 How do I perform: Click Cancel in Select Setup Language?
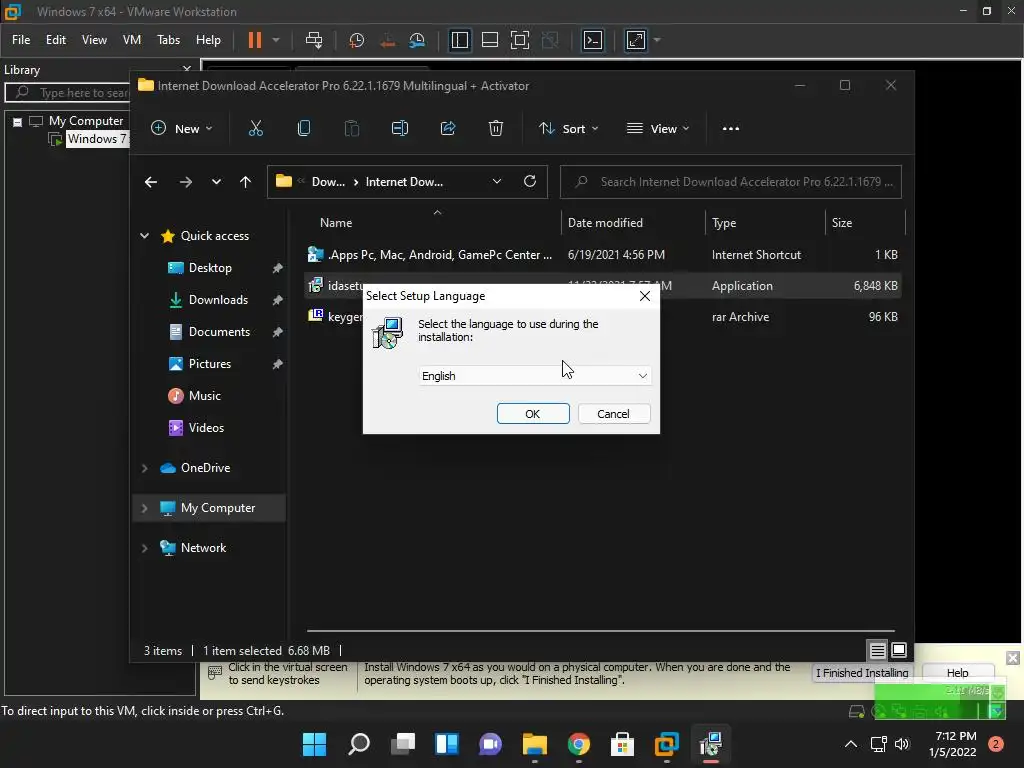coord(613,413)
